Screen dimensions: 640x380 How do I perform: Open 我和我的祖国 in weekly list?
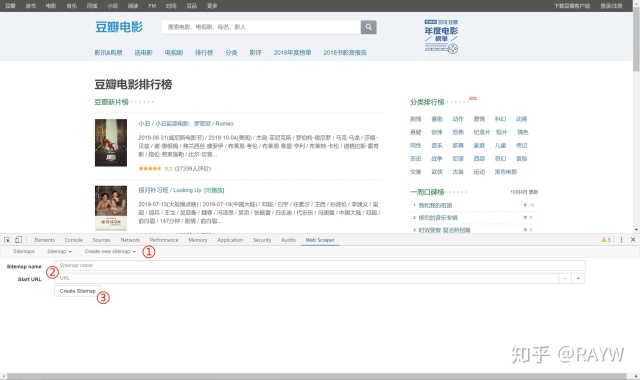[x=435, y=205]
